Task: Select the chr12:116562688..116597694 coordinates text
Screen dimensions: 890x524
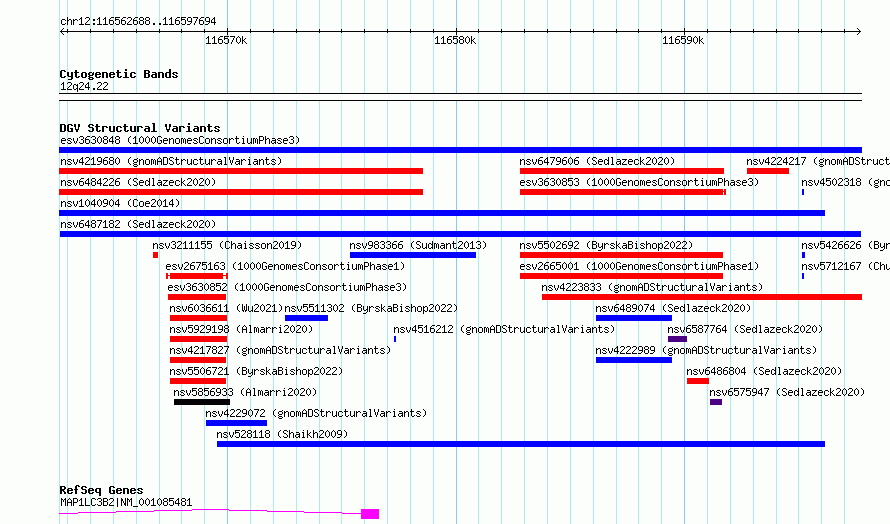Action: [x=138, y=21]
